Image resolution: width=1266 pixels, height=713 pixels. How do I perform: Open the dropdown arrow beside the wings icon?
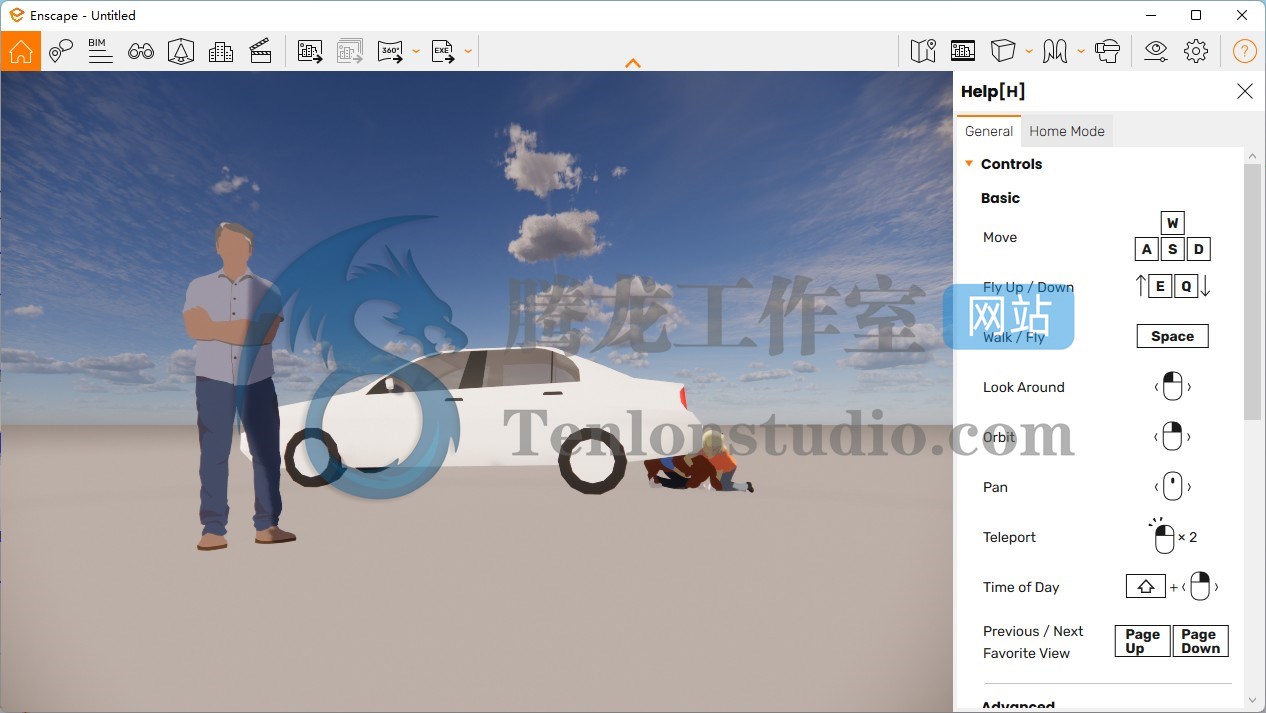click(x=1081, y=52)
